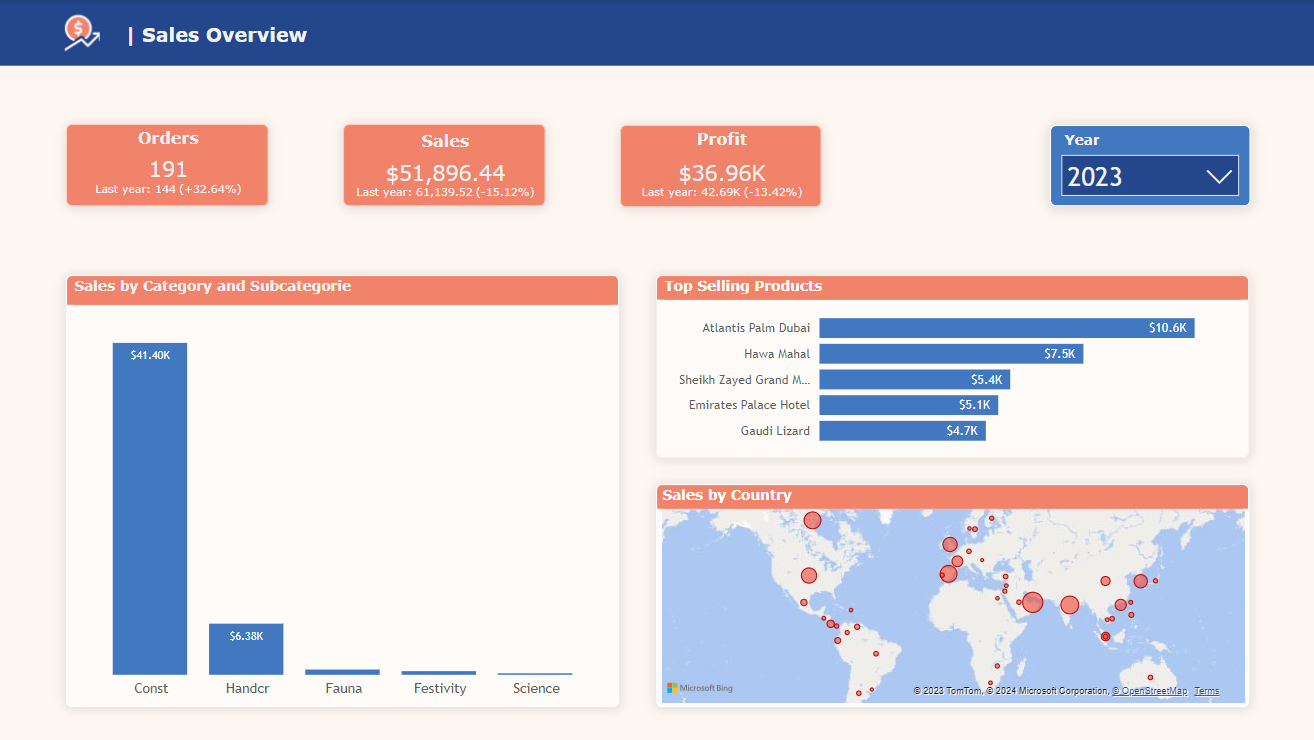Screen dimensions: 1314x740
Task: Select the 2023 year slicer box
Action: (x=1149, y=176)
